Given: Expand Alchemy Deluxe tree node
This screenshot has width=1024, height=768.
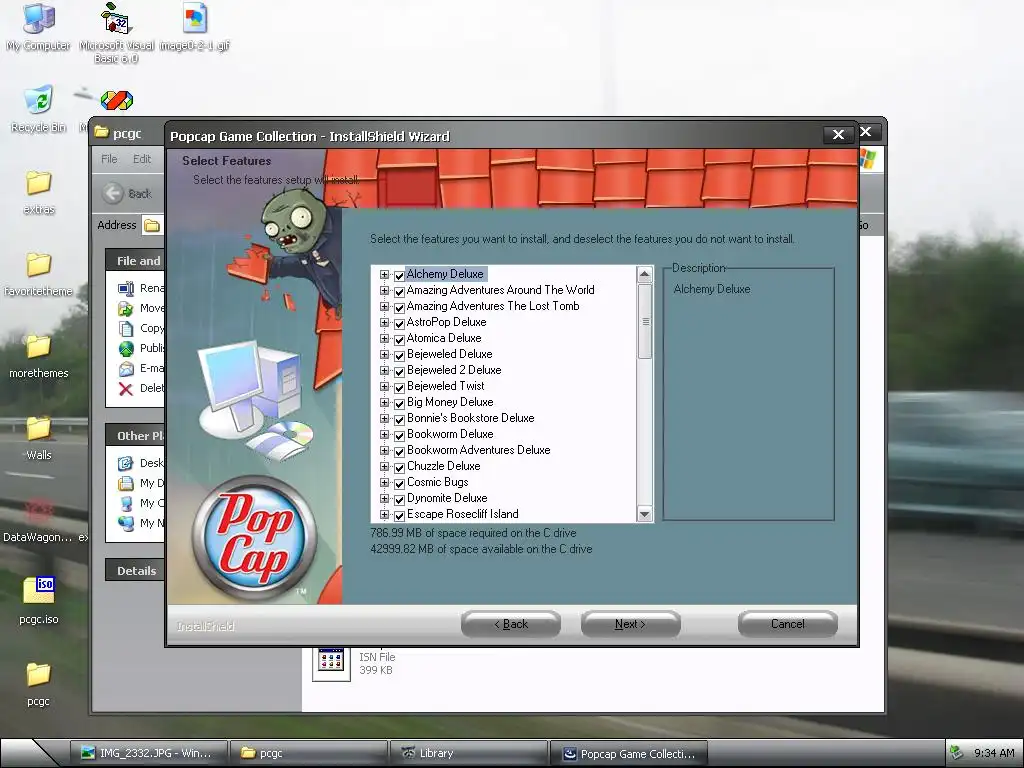Looking at the screenshot, I should (384, 275).
